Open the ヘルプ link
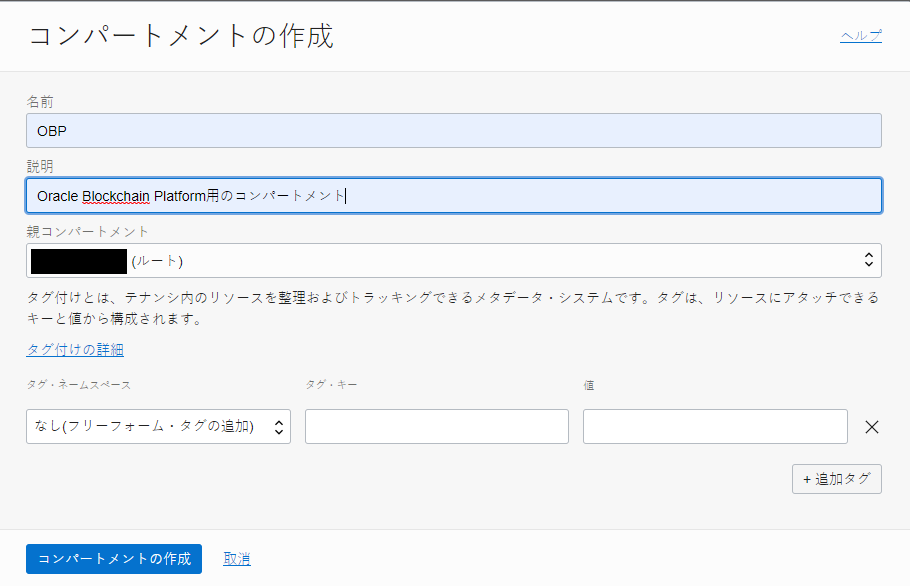This screenshot has width=910, height=586. (860, 34)
